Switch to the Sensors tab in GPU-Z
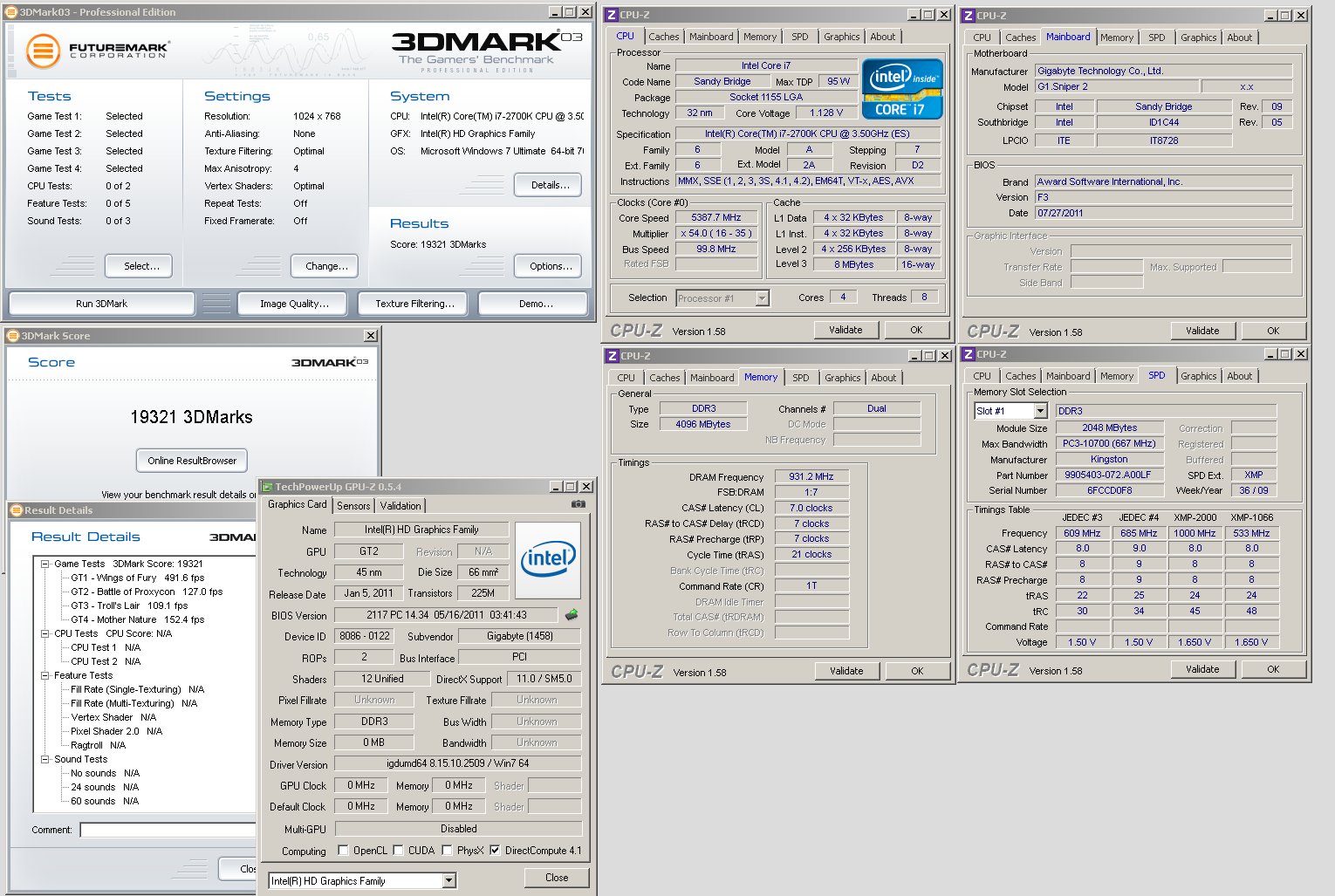This screenshot has width=1335, height=896. click(353, 506)
